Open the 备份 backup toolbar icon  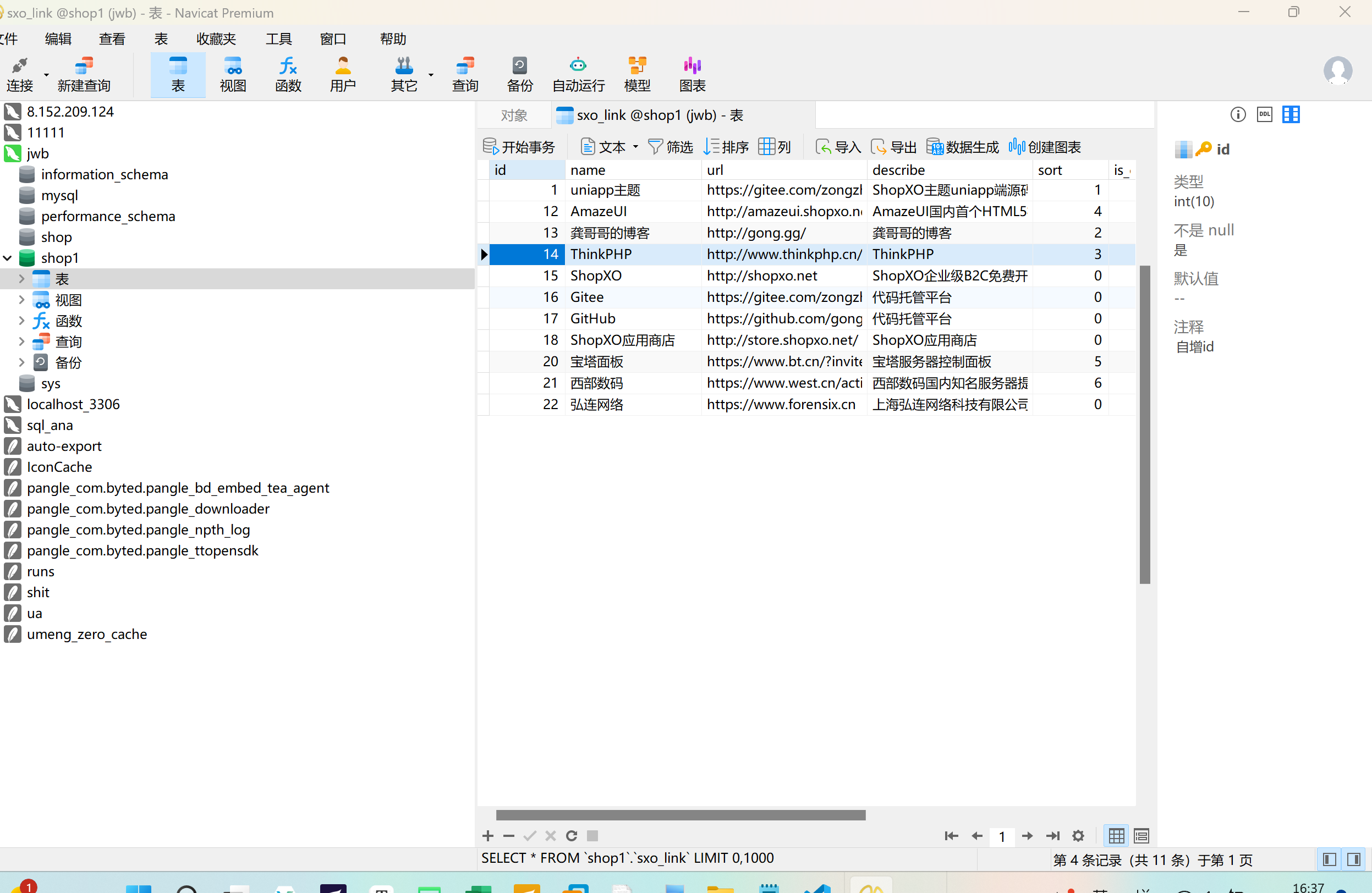click(519, 74)
